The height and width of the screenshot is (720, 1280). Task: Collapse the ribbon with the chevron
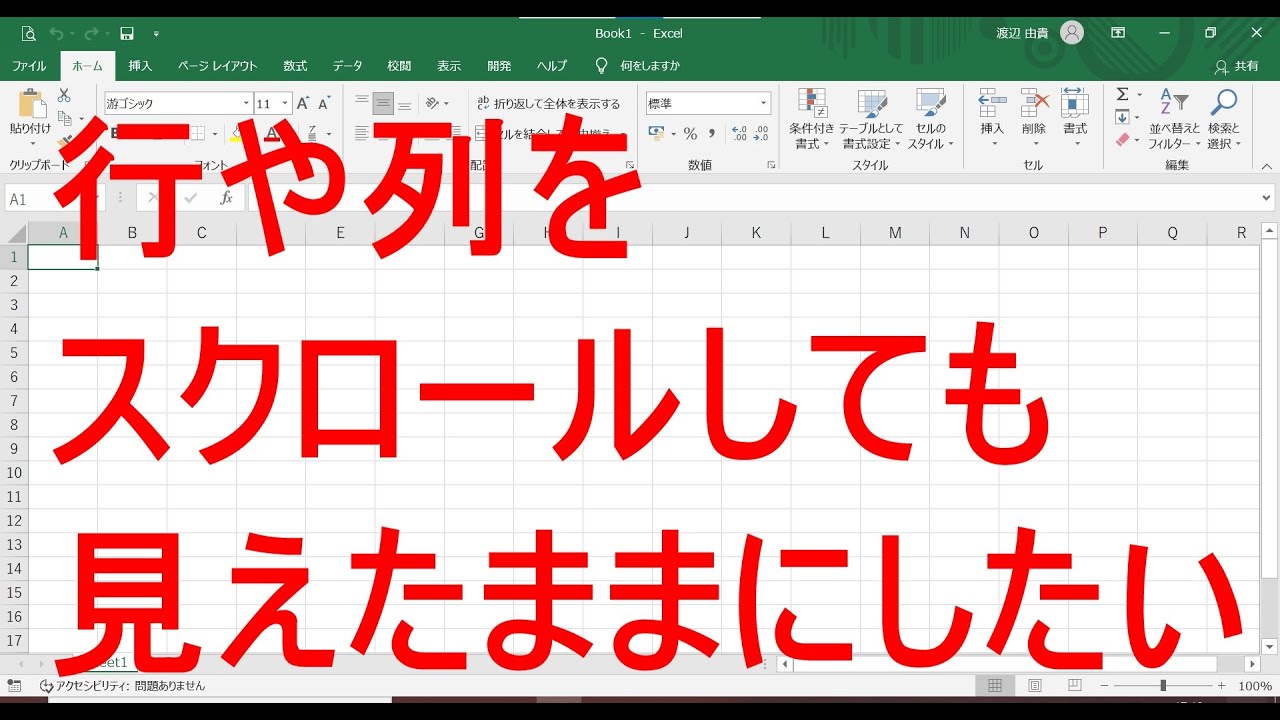coord(1267,167)
